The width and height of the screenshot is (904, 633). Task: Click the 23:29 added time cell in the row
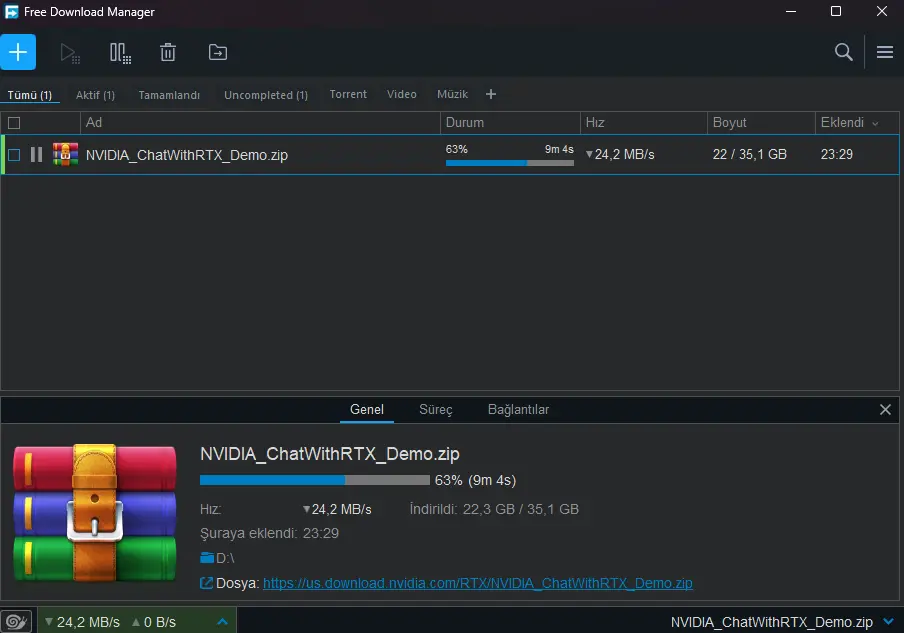837,155
